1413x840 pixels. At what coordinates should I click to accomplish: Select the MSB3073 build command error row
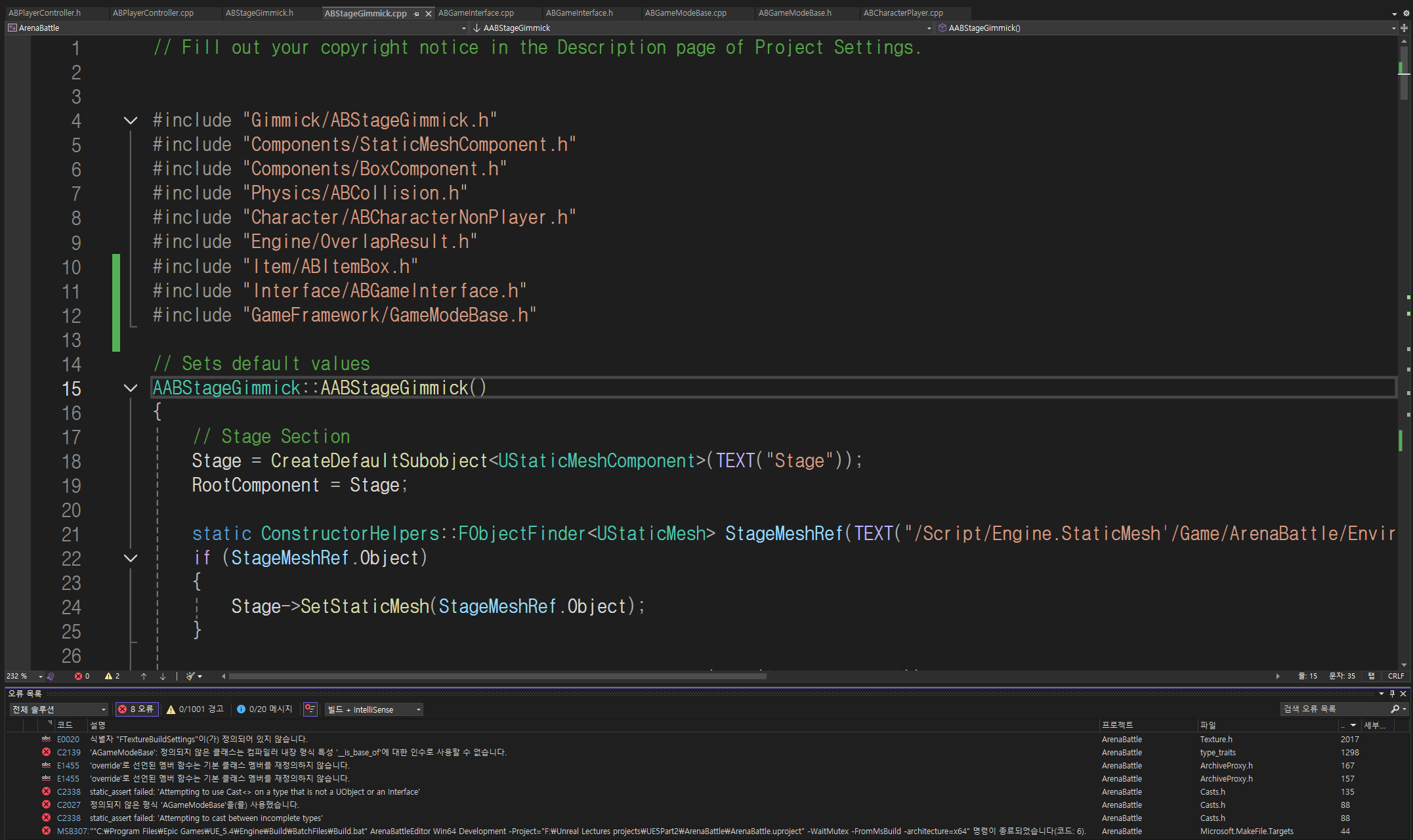pos(707,831)
